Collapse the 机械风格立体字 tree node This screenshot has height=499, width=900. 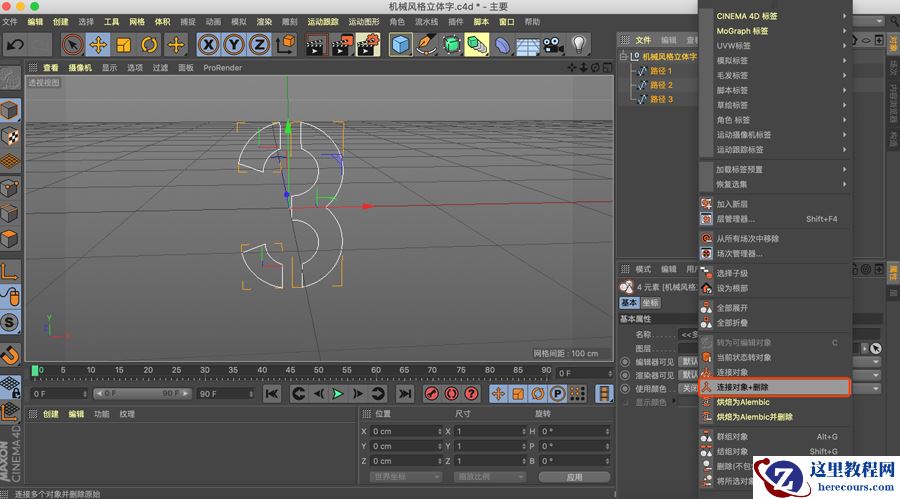(623, 56)
